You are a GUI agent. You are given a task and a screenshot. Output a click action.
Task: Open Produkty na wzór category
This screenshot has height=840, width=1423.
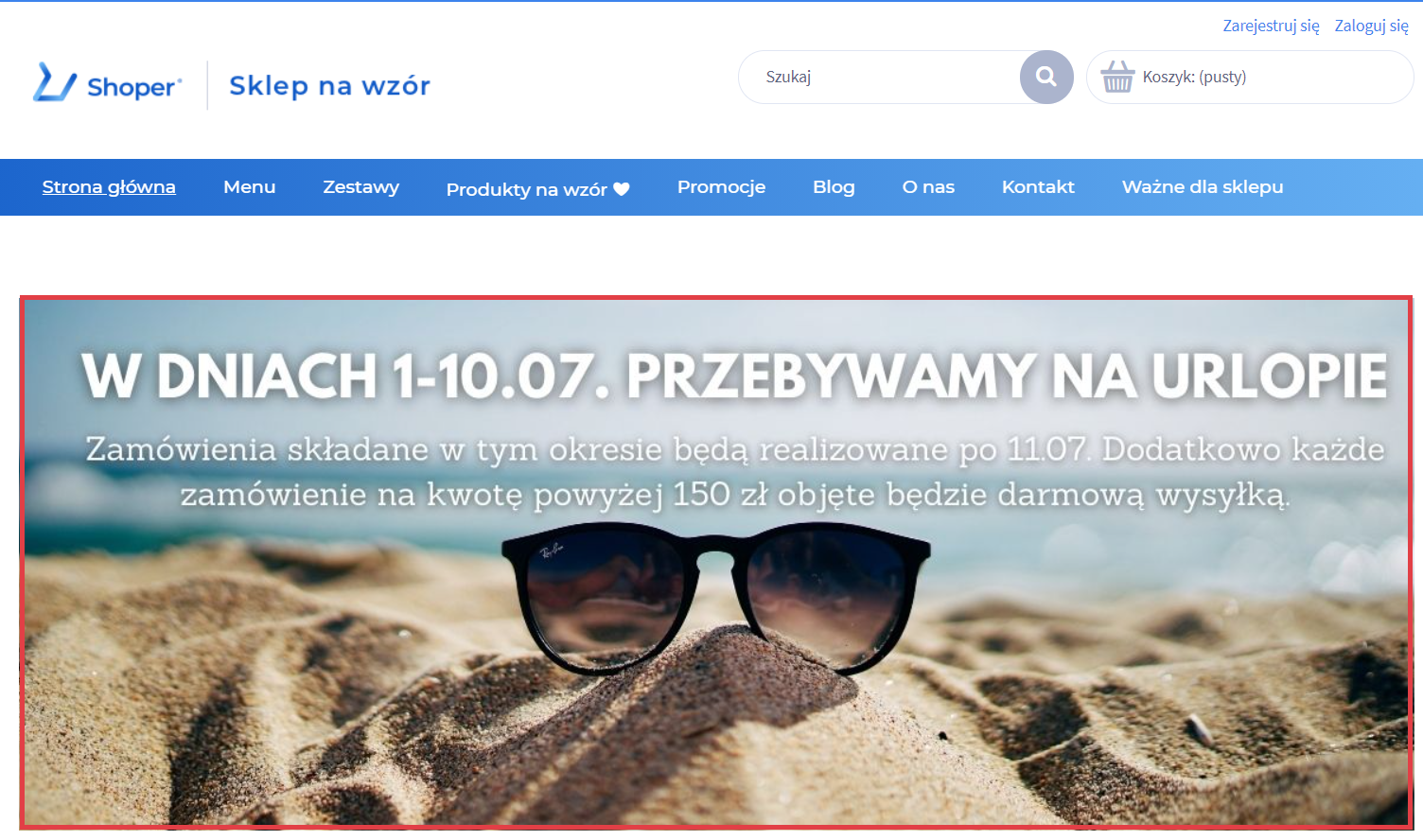point(527,189)
